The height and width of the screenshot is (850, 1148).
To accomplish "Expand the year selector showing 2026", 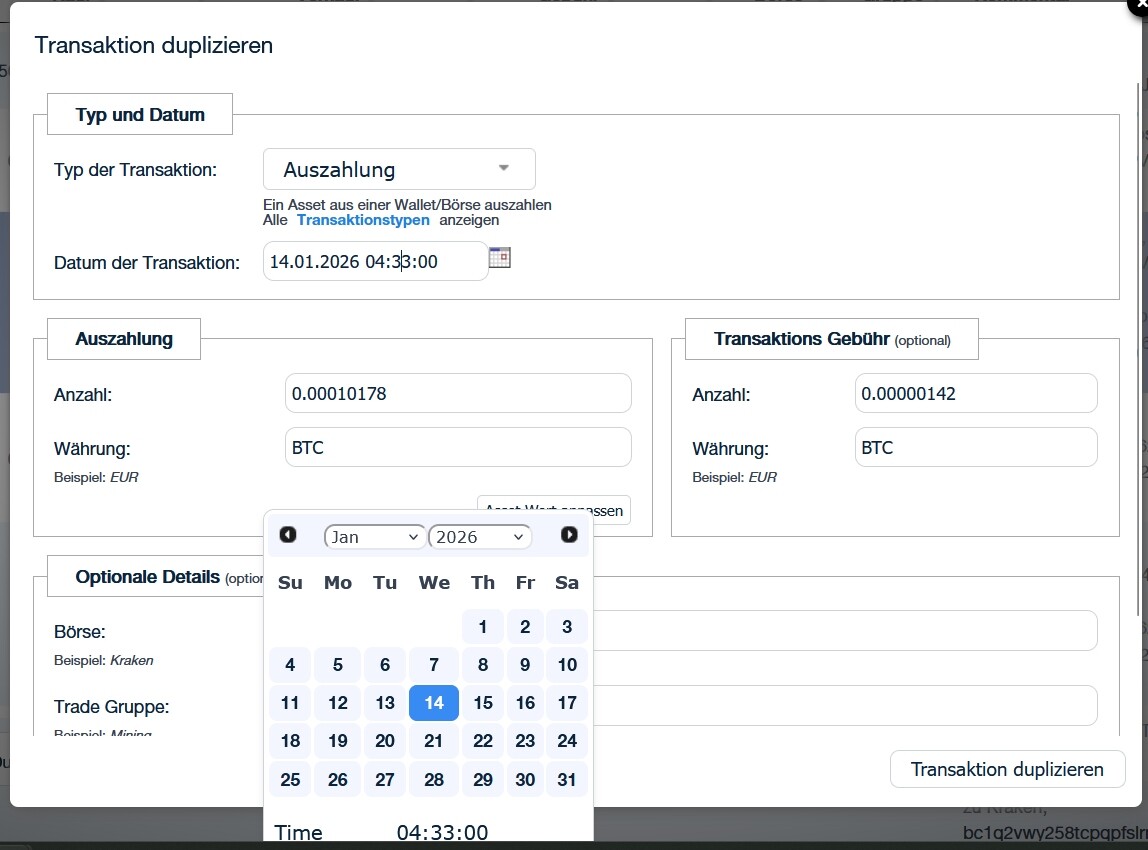I will pyautogui.click(x=480, y=537).
